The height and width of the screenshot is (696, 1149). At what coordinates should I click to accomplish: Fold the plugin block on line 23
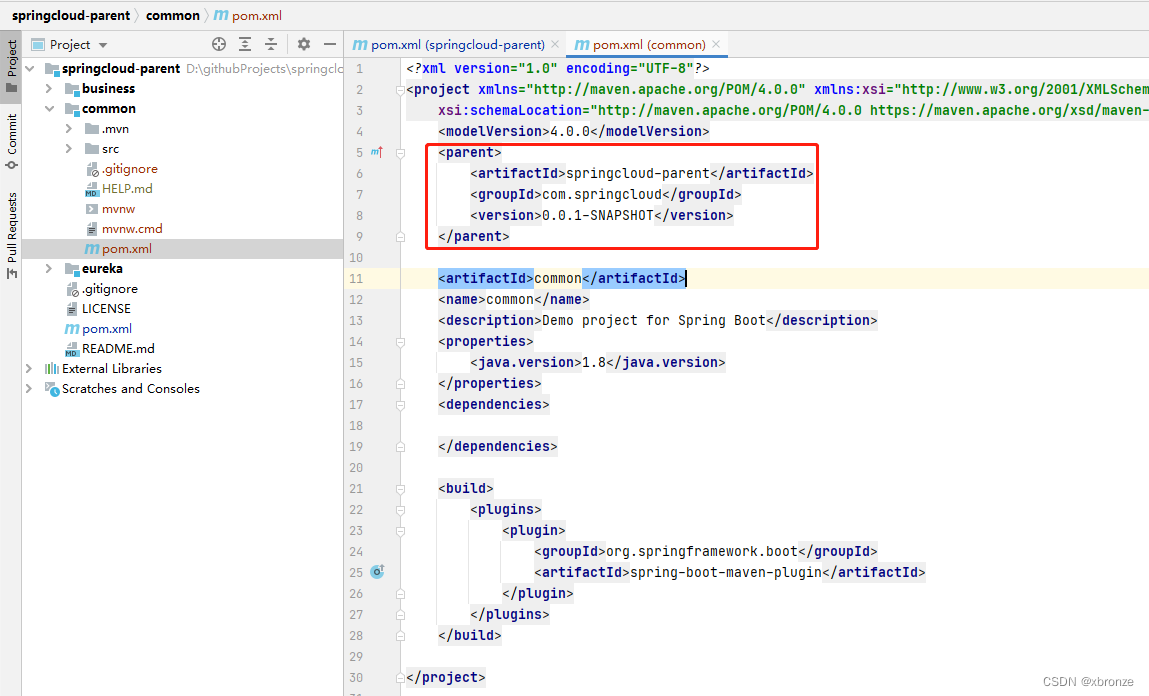(x=401, y=531)
